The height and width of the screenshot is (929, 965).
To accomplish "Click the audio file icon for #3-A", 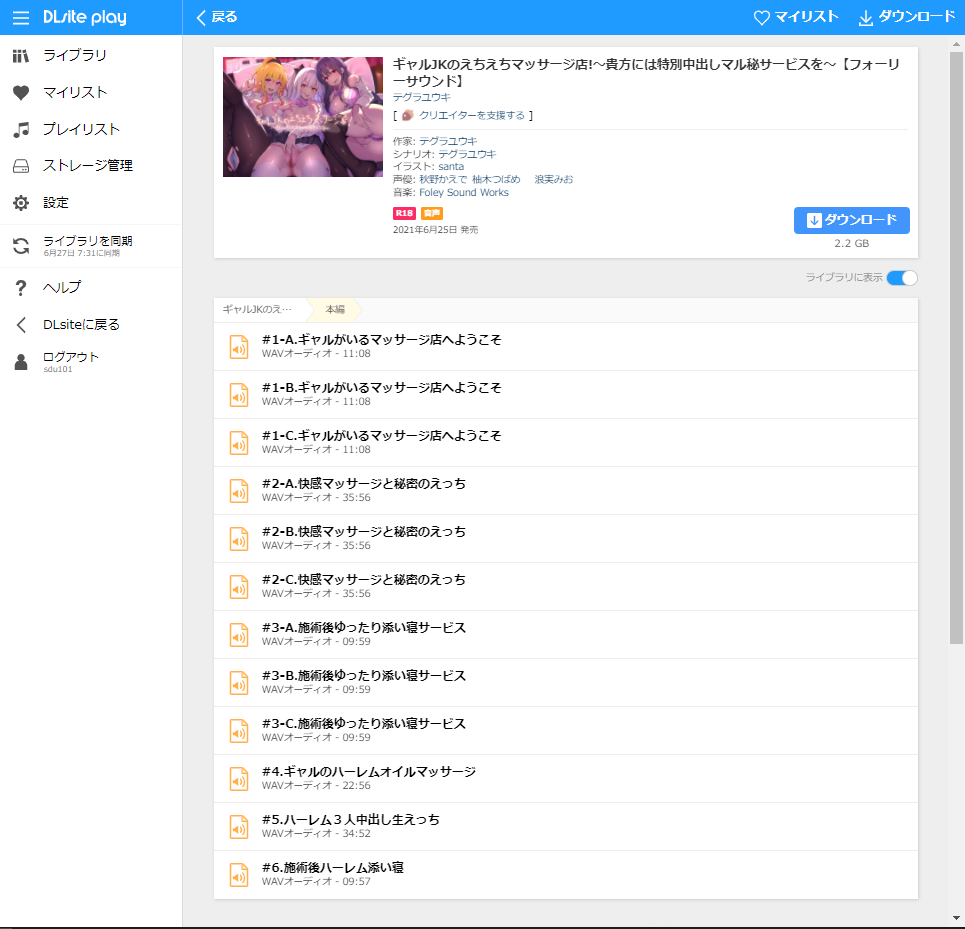I will (x=239, y=635).
